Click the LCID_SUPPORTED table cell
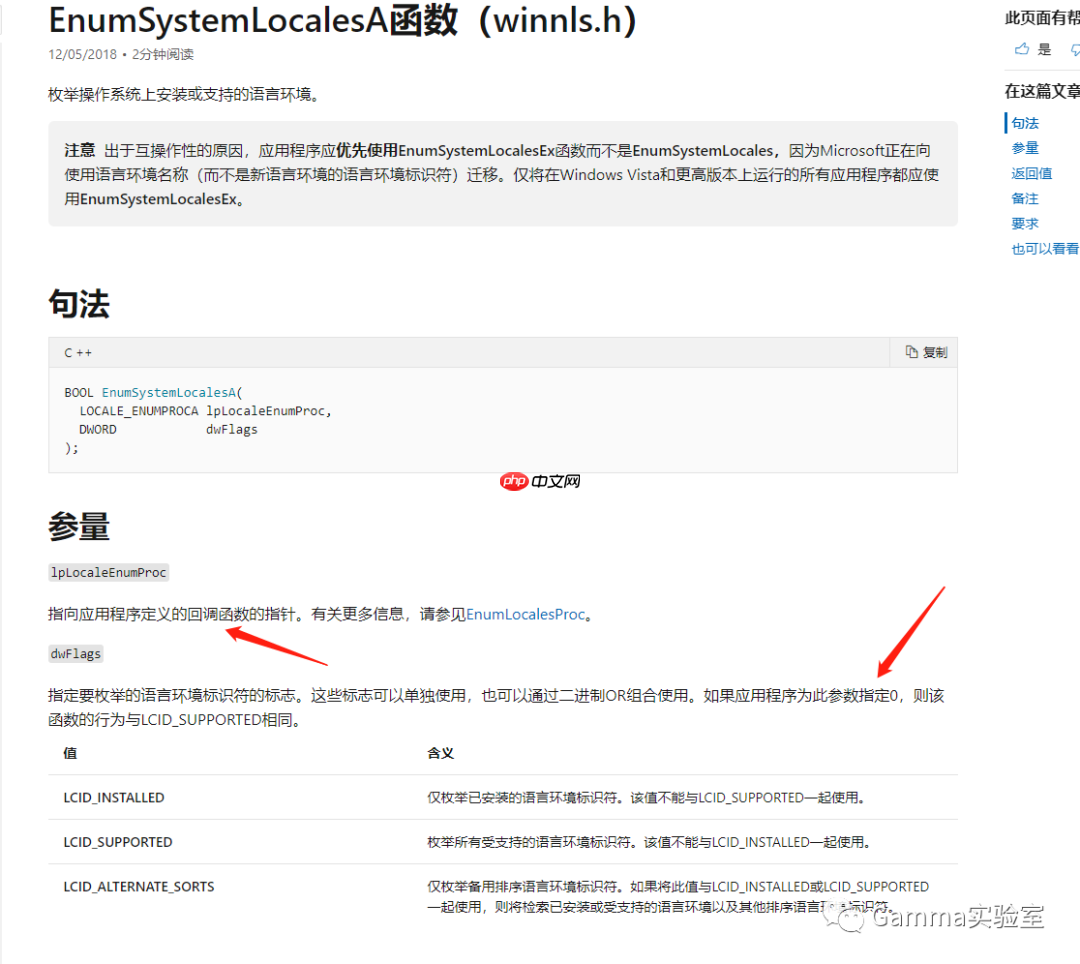The height and width of the screenshot is (964, 1080). [118, 842]
